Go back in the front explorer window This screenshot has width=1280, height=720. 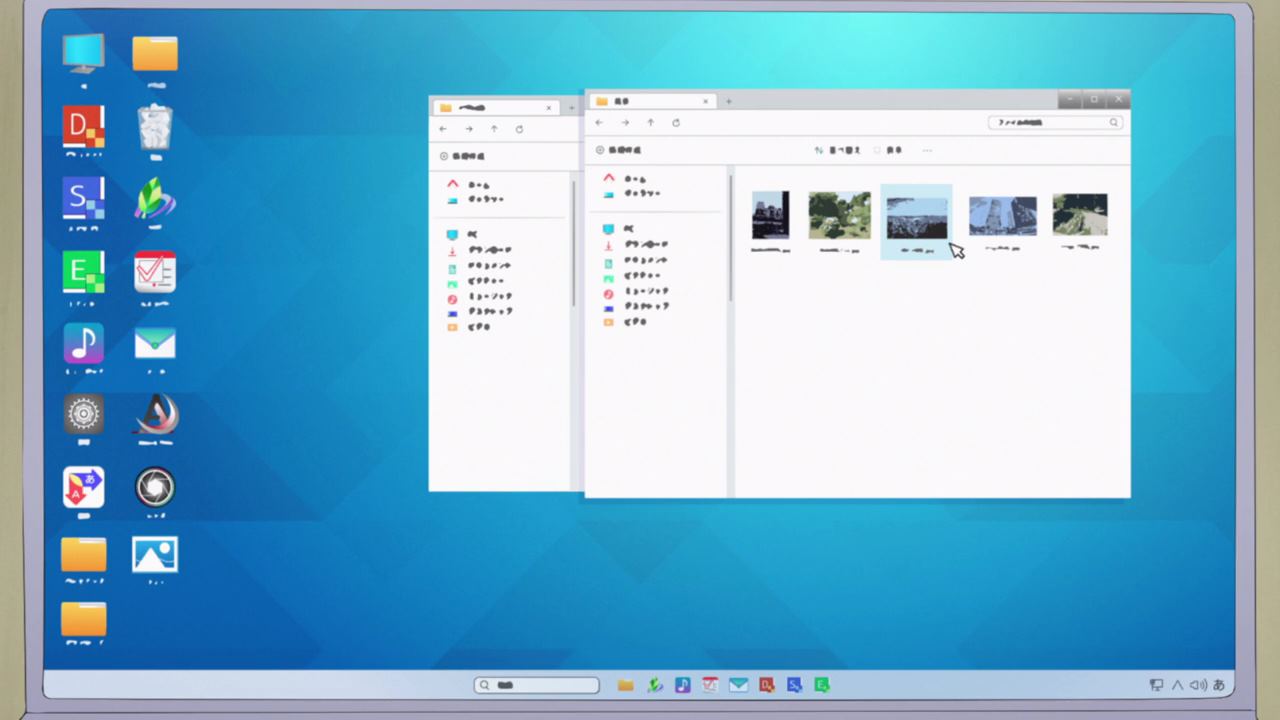pos(599,122)
